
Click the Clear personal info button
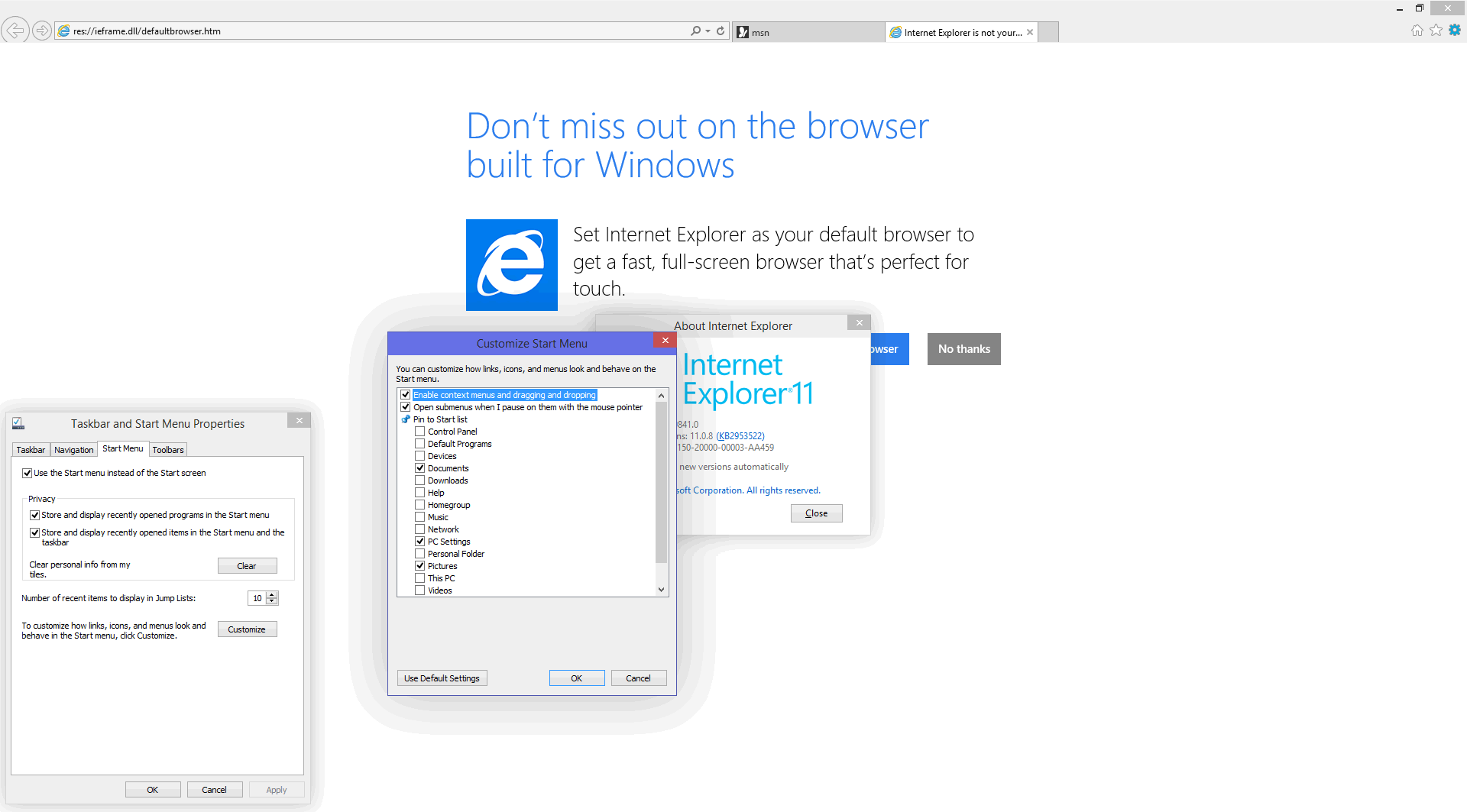pos(247,566)
